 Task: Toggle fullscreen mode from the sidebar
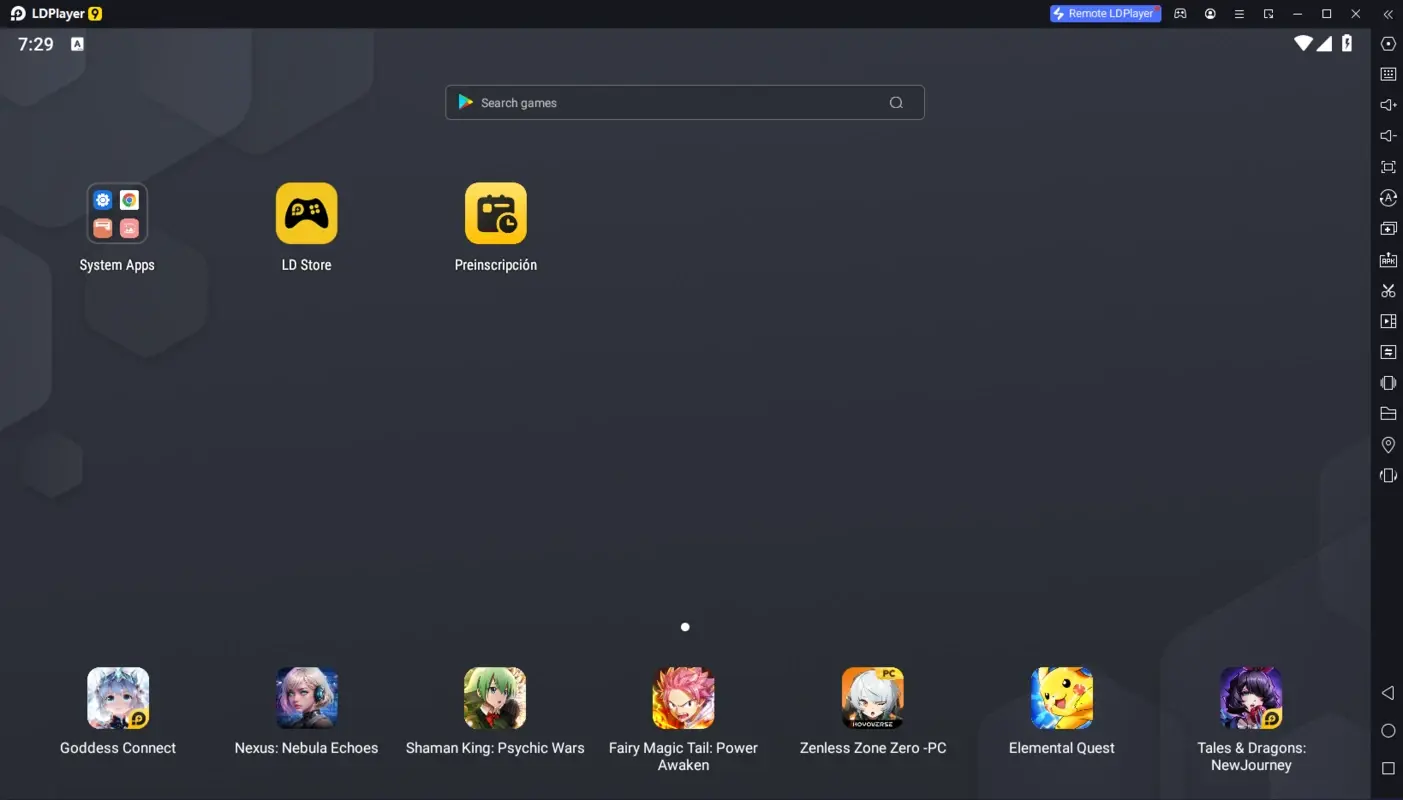click(x=1388, y=167)
